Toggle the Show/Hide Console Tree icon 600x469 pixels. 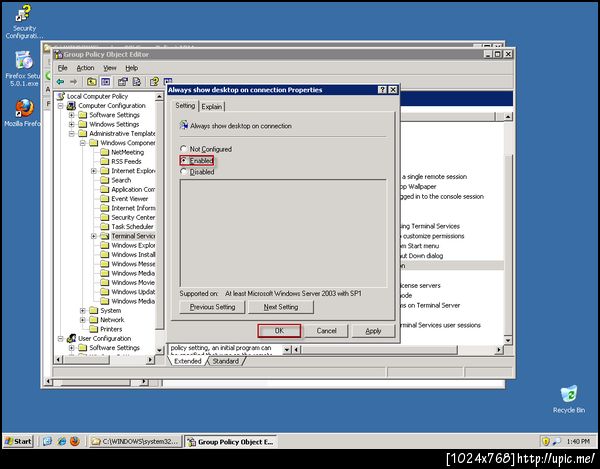[x=105, y=81]
